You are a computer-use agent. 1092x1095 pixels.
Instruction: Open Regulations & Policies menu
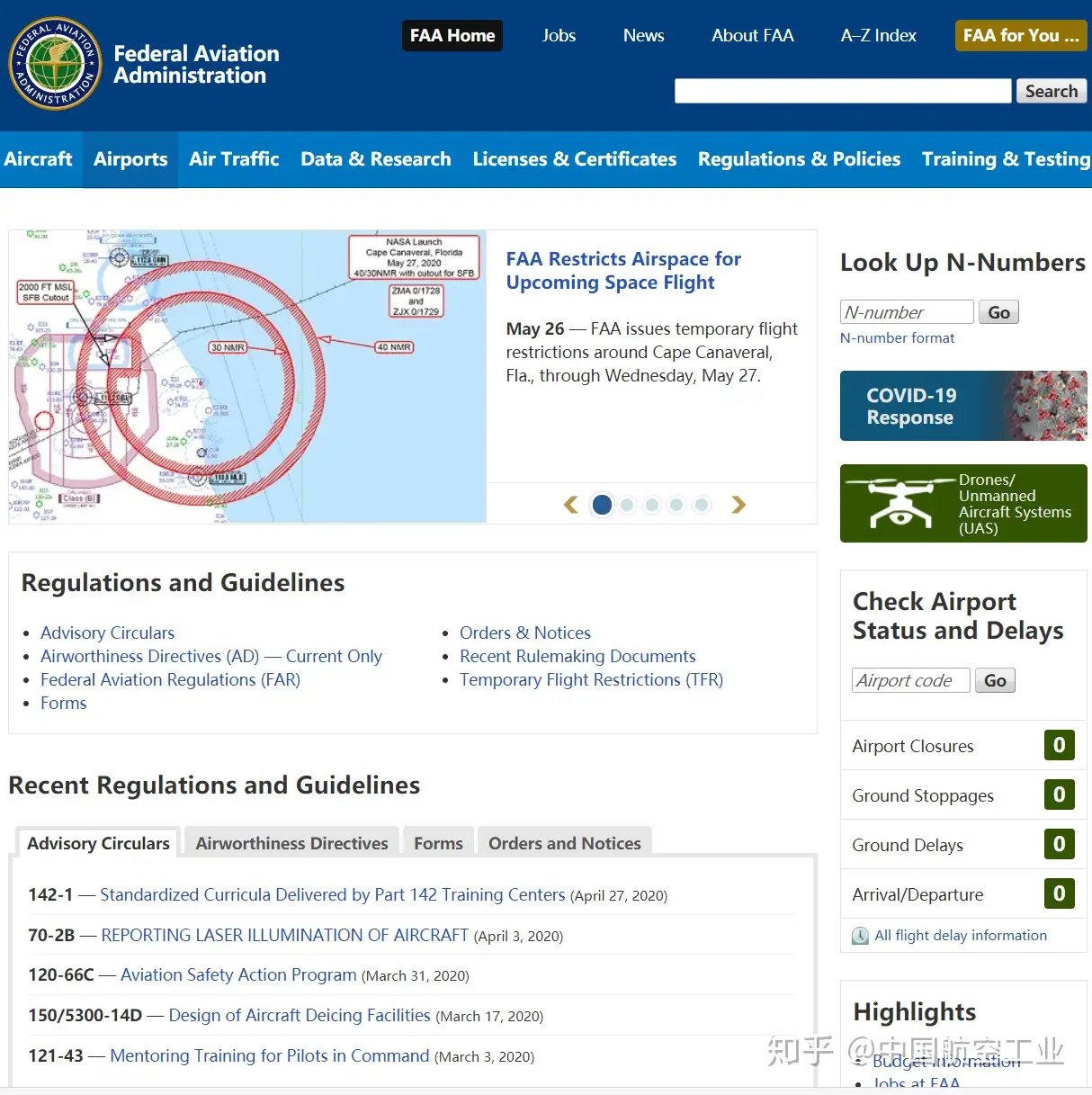coord(799,159)
